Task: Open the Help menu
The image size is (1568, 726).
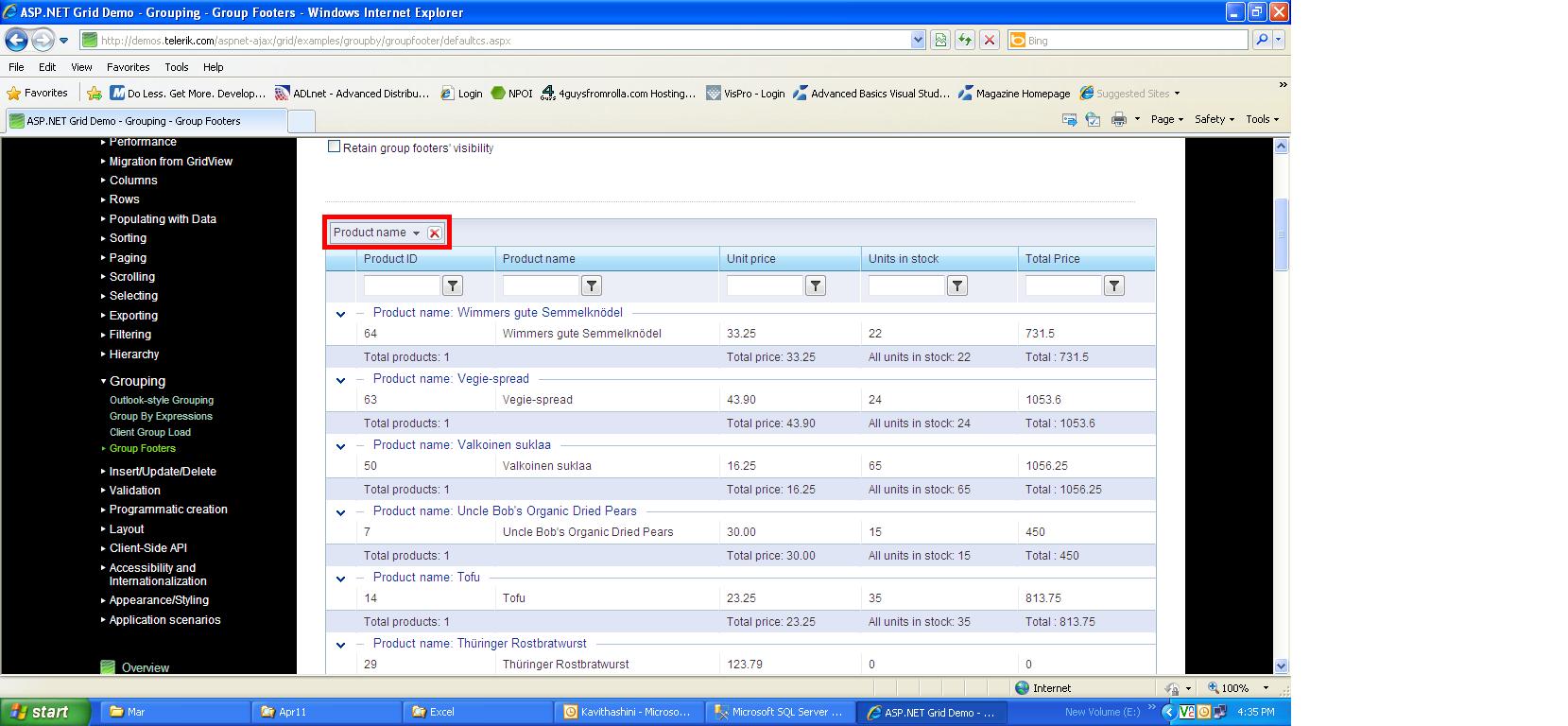Action: pyautogui.click(x=214, y=67)
